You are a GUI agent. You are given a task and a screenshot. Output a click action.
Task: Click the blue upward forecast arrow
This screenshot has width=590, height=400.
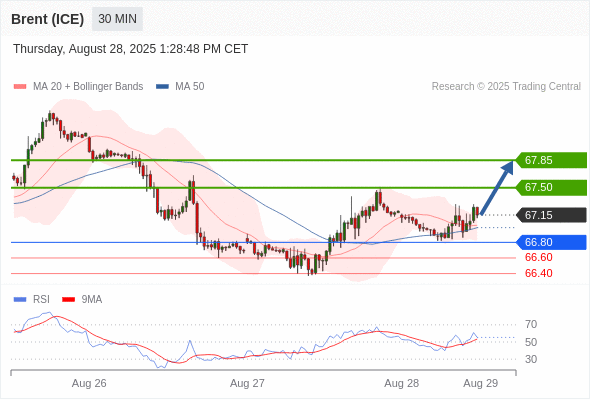click(497, 187)
